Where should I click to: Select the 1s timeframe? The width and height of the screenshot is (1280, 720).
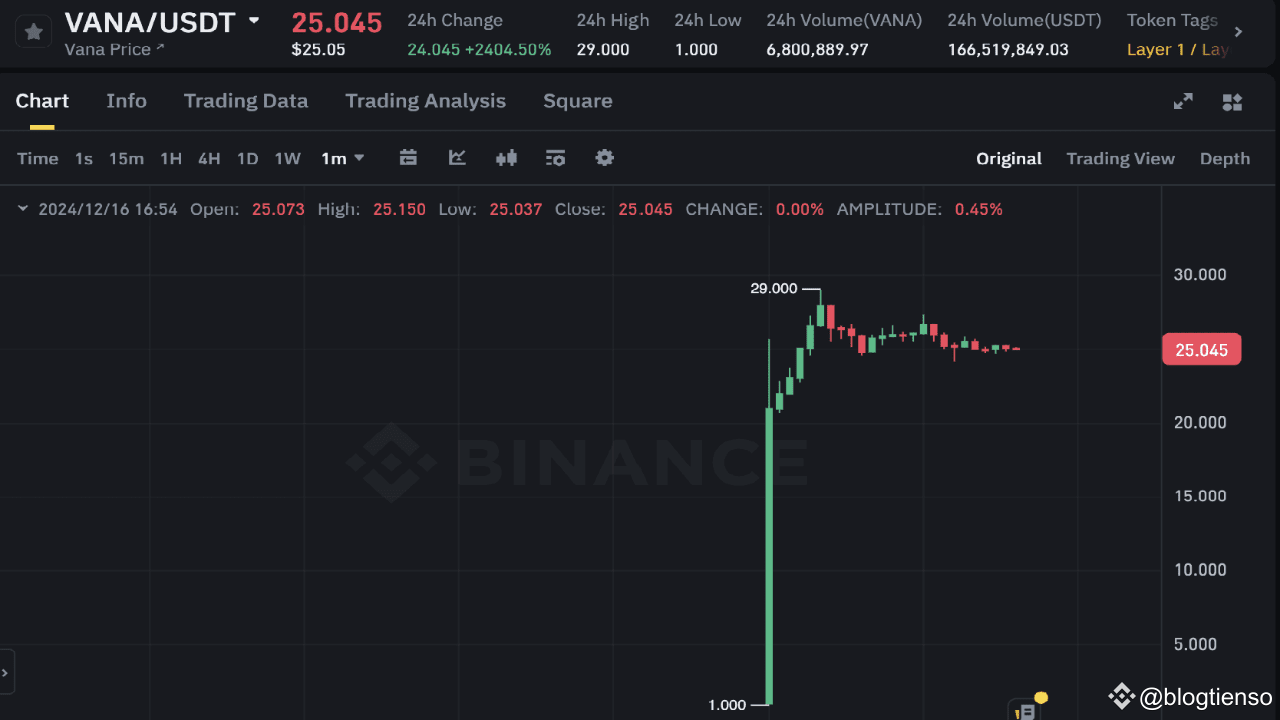pos(83,158)
